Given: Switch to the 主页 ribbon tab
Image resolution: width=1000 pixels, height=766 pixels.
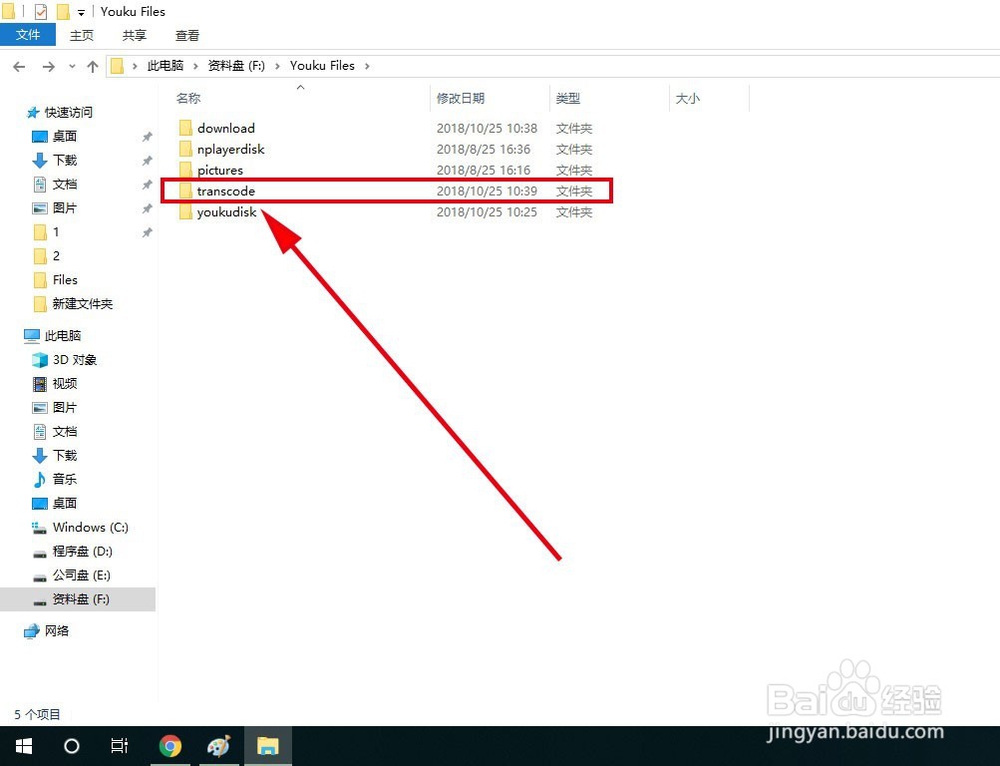Looking at the screenshot, I should 82,36.
